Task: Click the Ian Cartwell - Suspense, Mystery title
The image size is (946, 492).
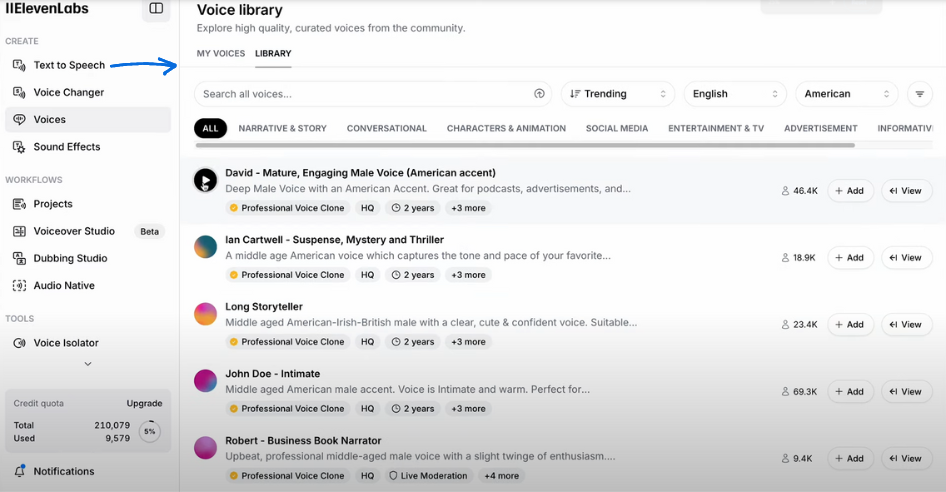Action: [334, 240]
